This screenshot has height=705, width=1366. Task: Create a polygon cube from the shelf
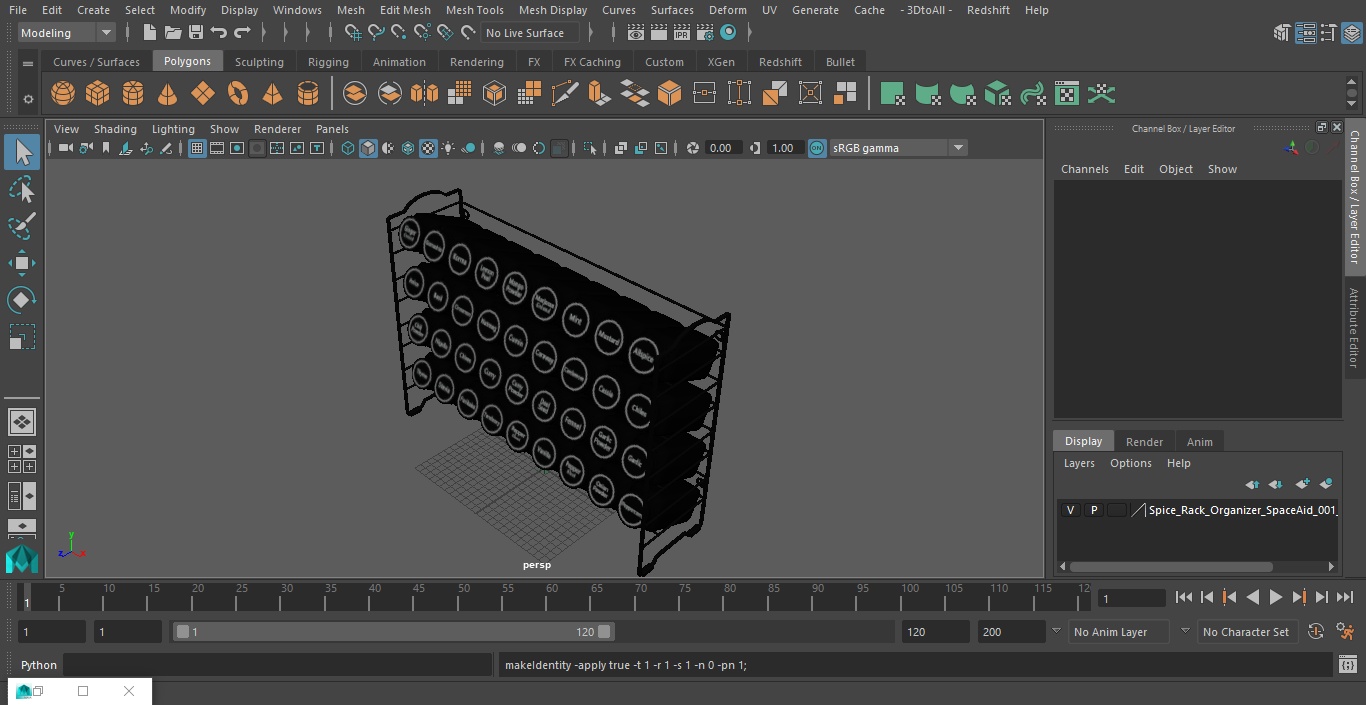98,94
